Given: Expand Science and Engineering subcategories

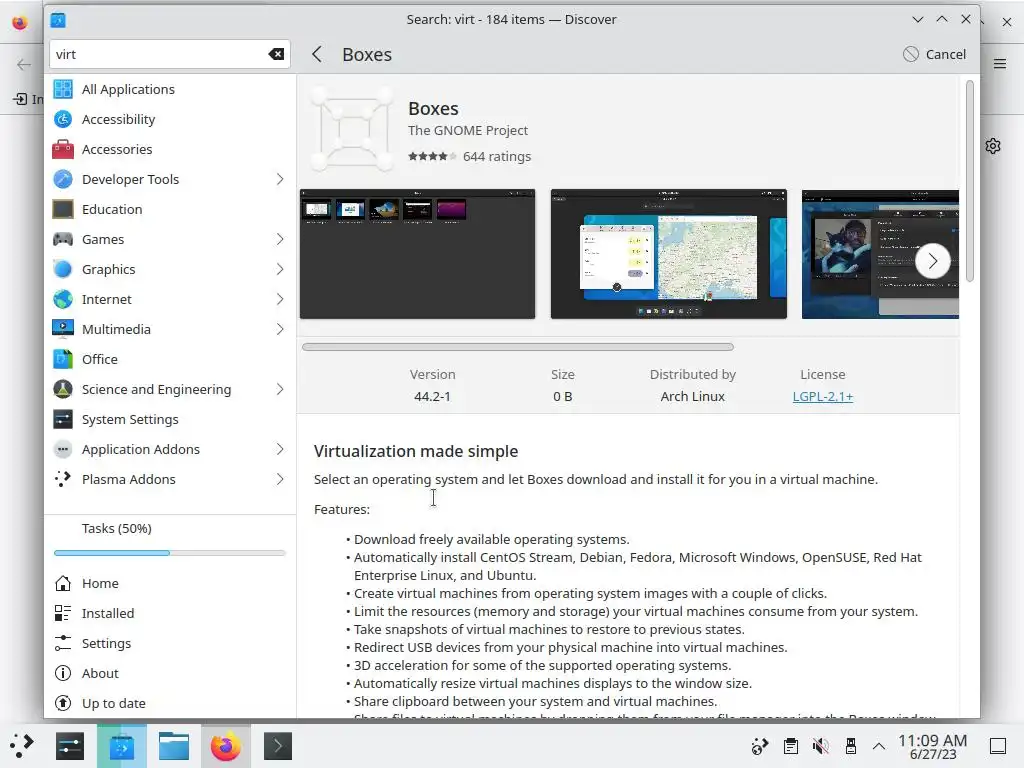Looking at the screenshot, I should [280, 390].
